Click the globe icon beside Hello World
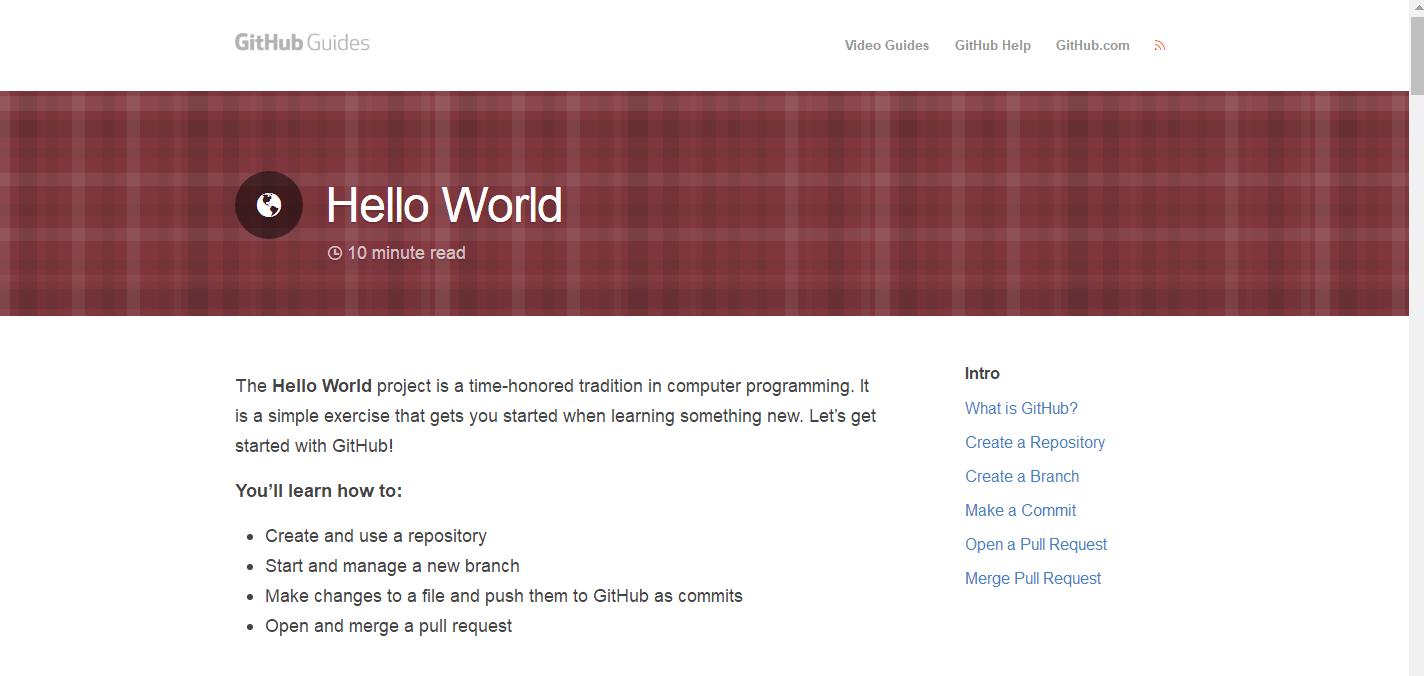The height and width of the screenshot is (676, 1424). pos(268,205)
